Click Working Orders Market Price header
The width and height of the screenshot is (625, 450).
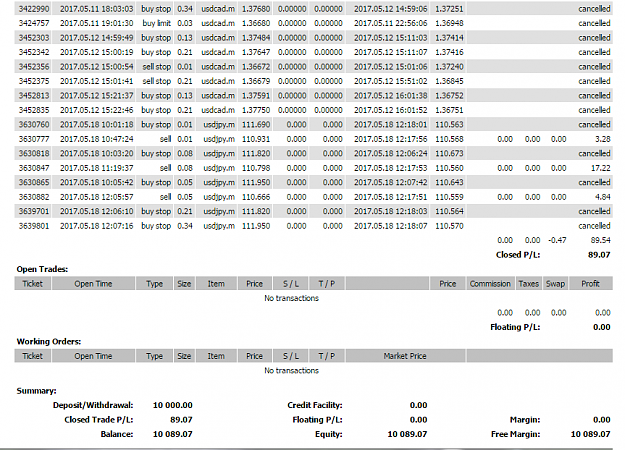click(x=405, y=356)
